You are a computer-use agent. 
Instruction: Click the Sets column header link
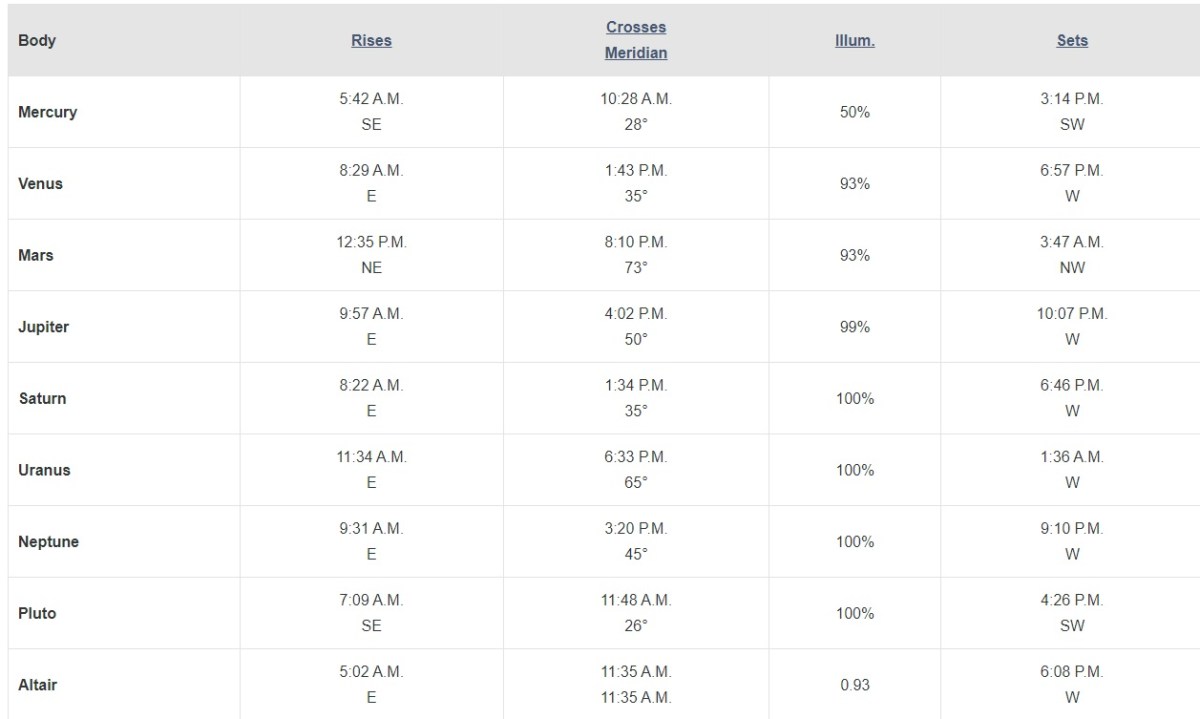(1072, 41)
